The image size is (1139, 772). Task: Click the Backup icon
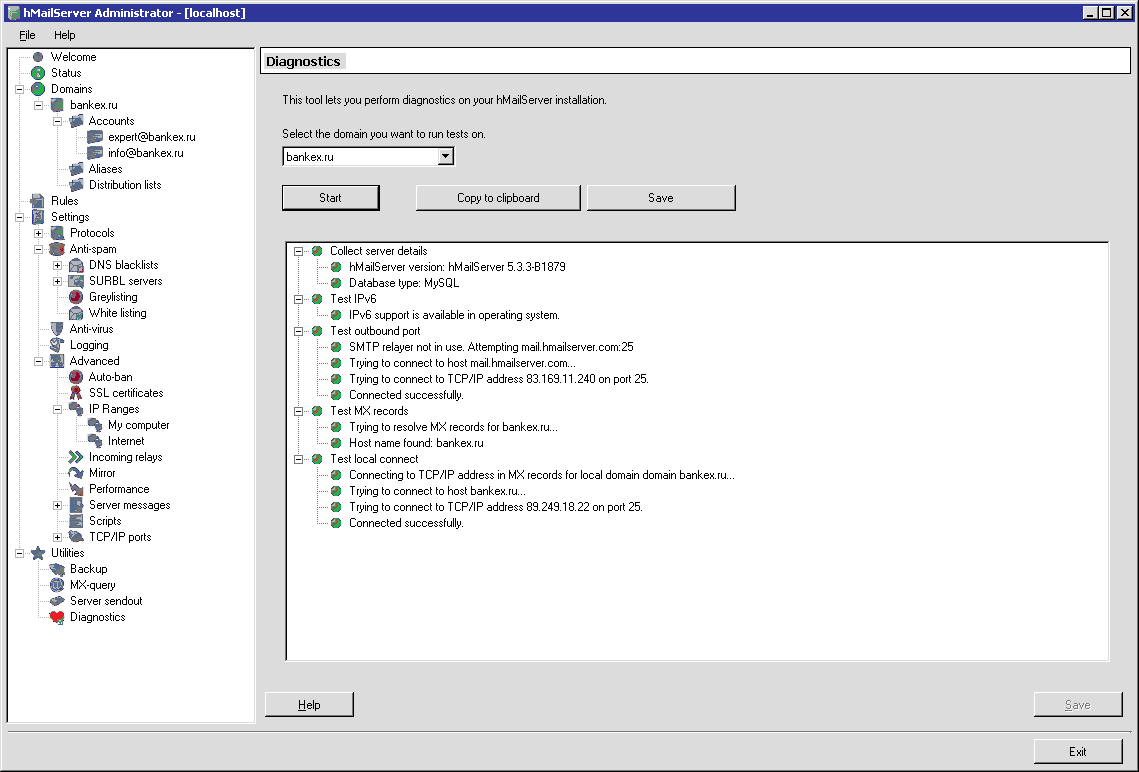(57, 568)
